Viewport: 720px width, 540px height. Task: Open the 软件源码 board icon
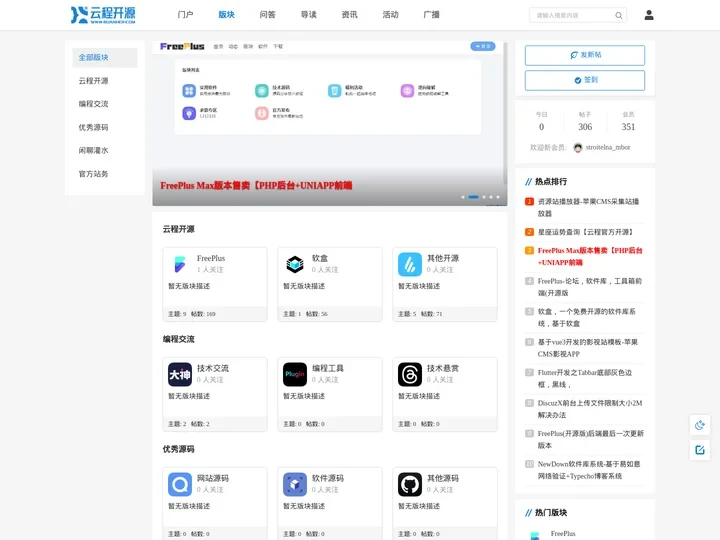coord(295,484)
